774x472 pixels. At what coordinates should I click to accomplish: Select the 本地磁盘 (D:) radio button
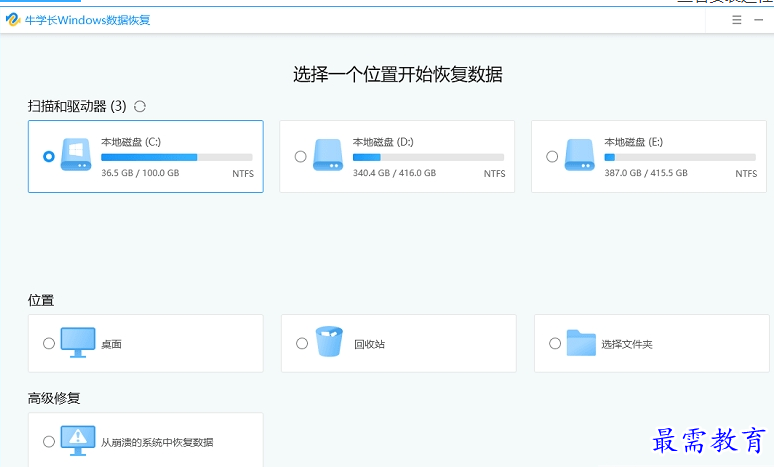pos(300,157)
